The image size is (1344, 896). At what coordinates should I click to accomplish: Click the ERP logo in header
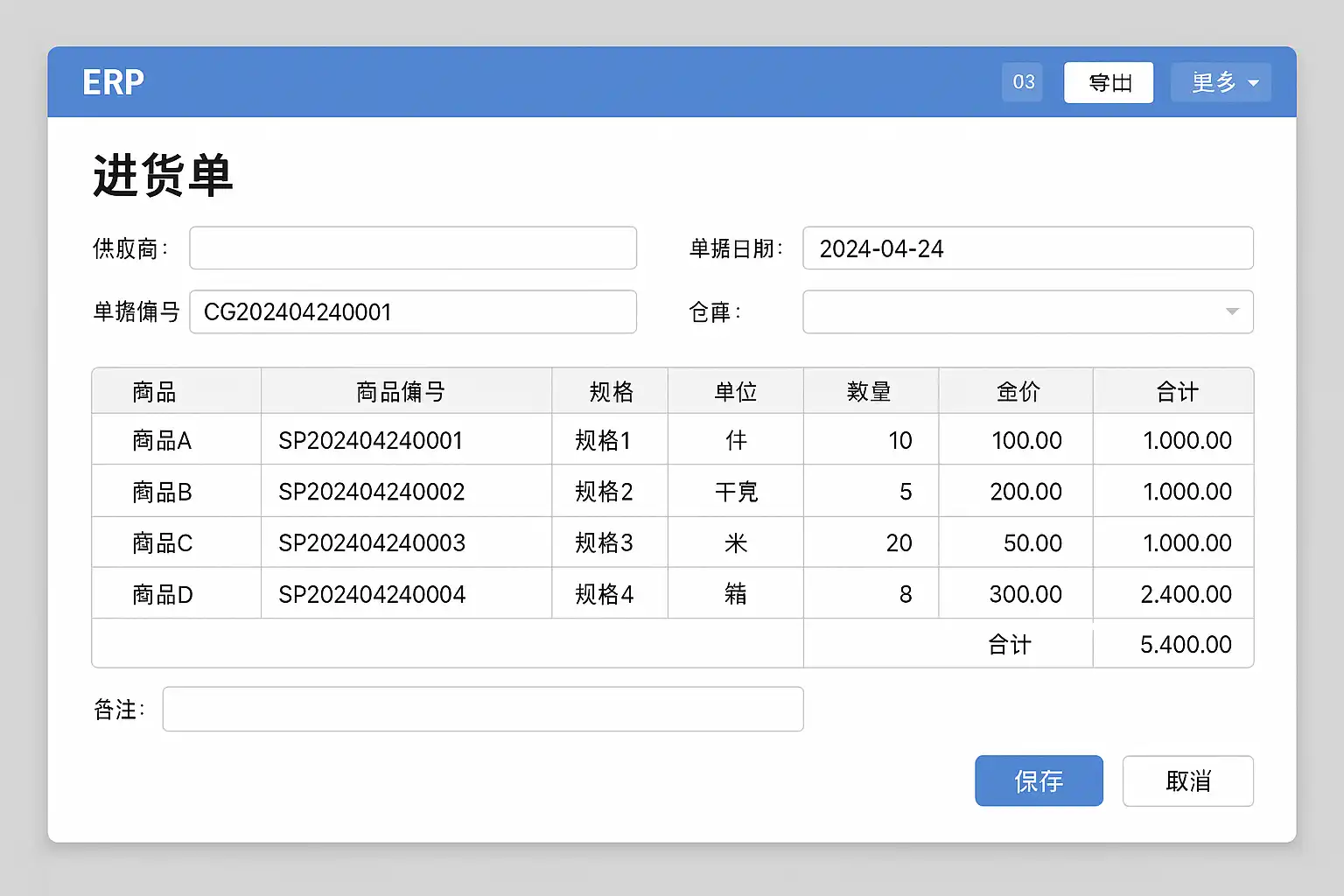click(113, 82)
